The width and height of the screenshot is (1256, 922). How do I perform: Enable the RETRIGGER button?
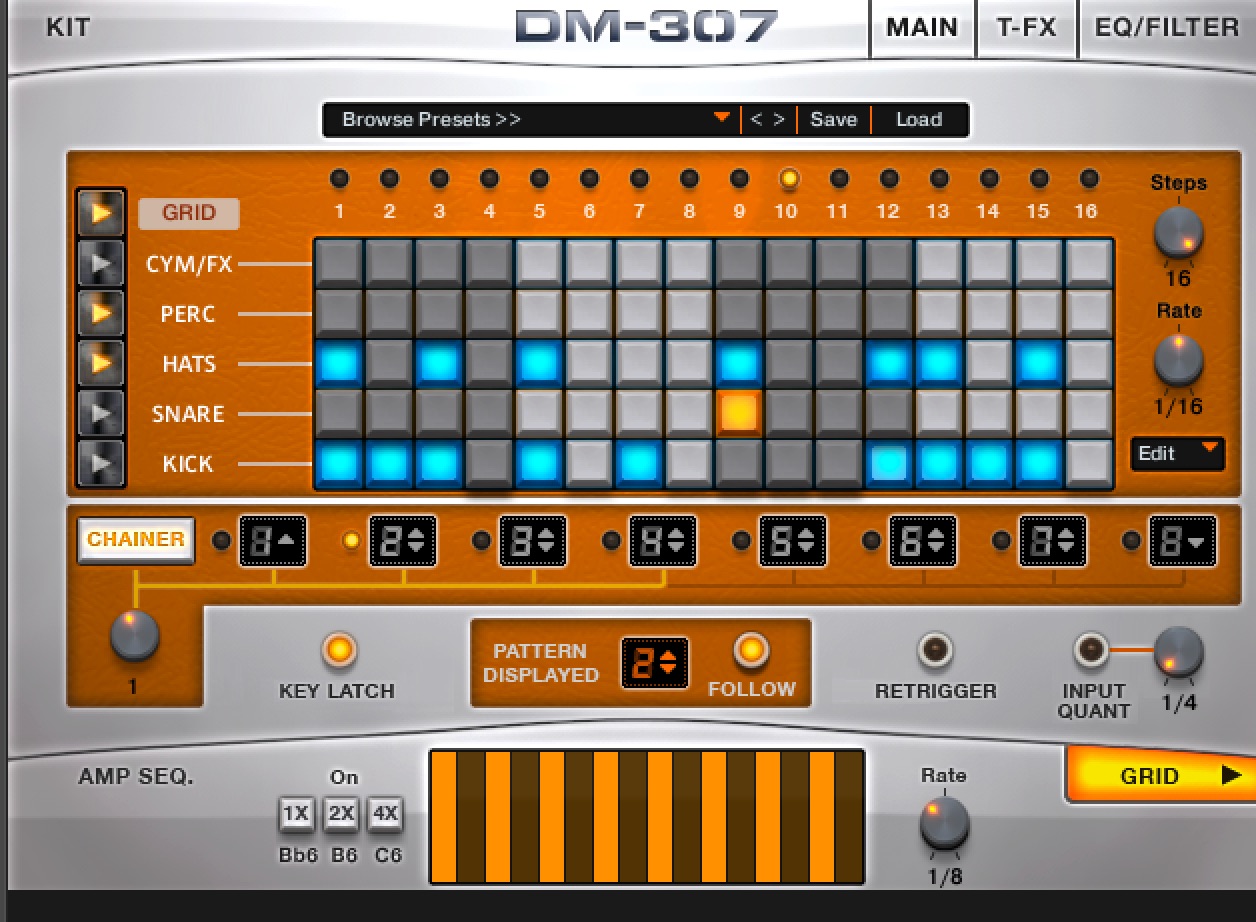coord(935,650)
